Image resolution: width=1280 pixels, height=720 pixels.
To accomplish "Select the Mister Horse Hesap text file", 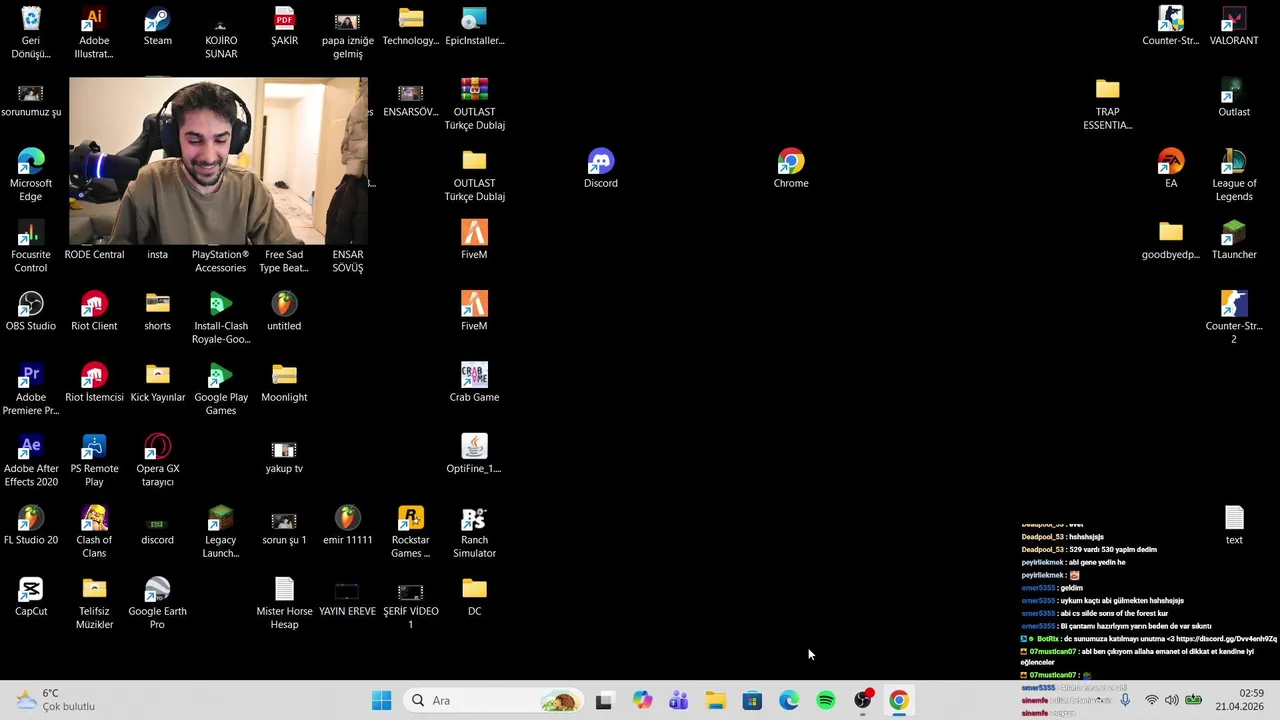I will point(284,603).
